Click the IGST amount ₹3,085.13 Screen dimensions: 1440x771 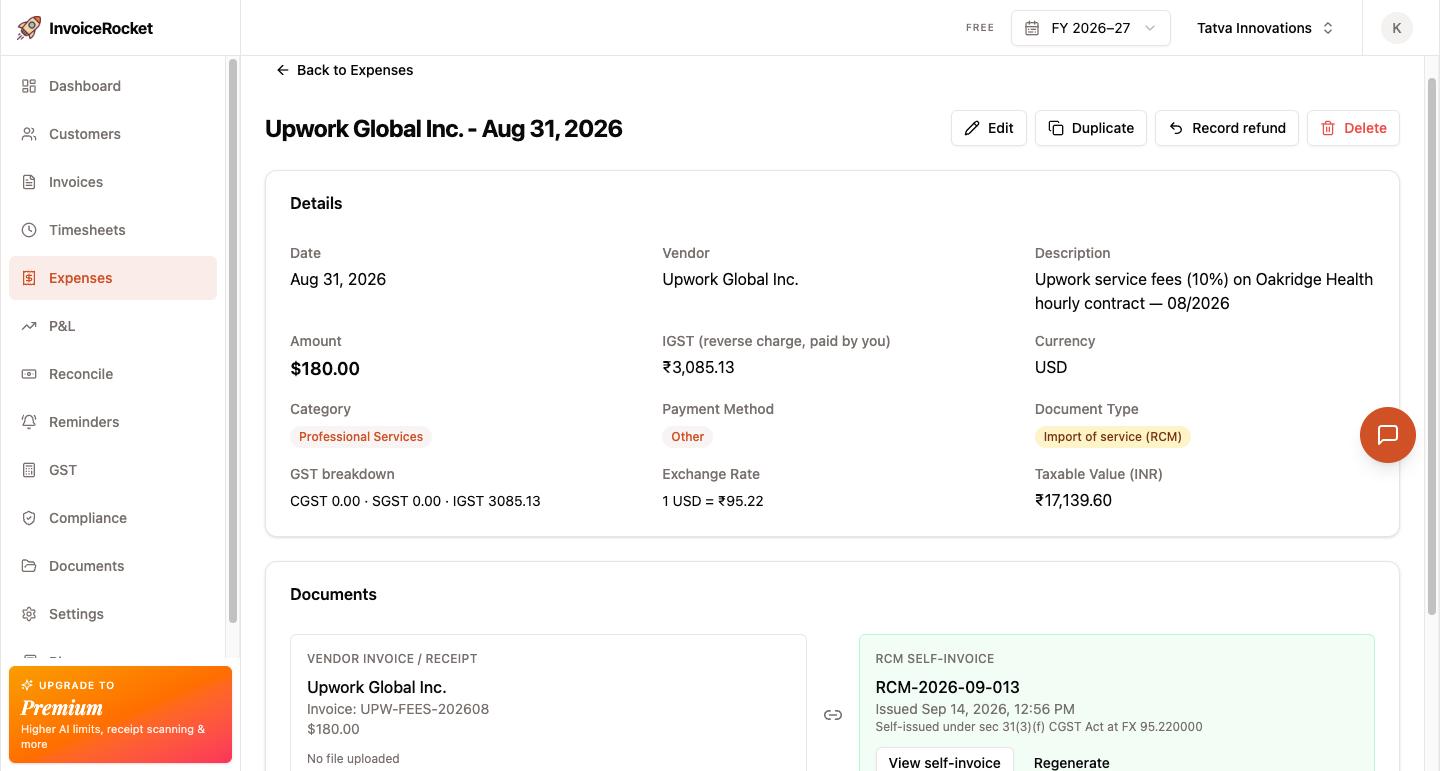[x=698, y=367]
